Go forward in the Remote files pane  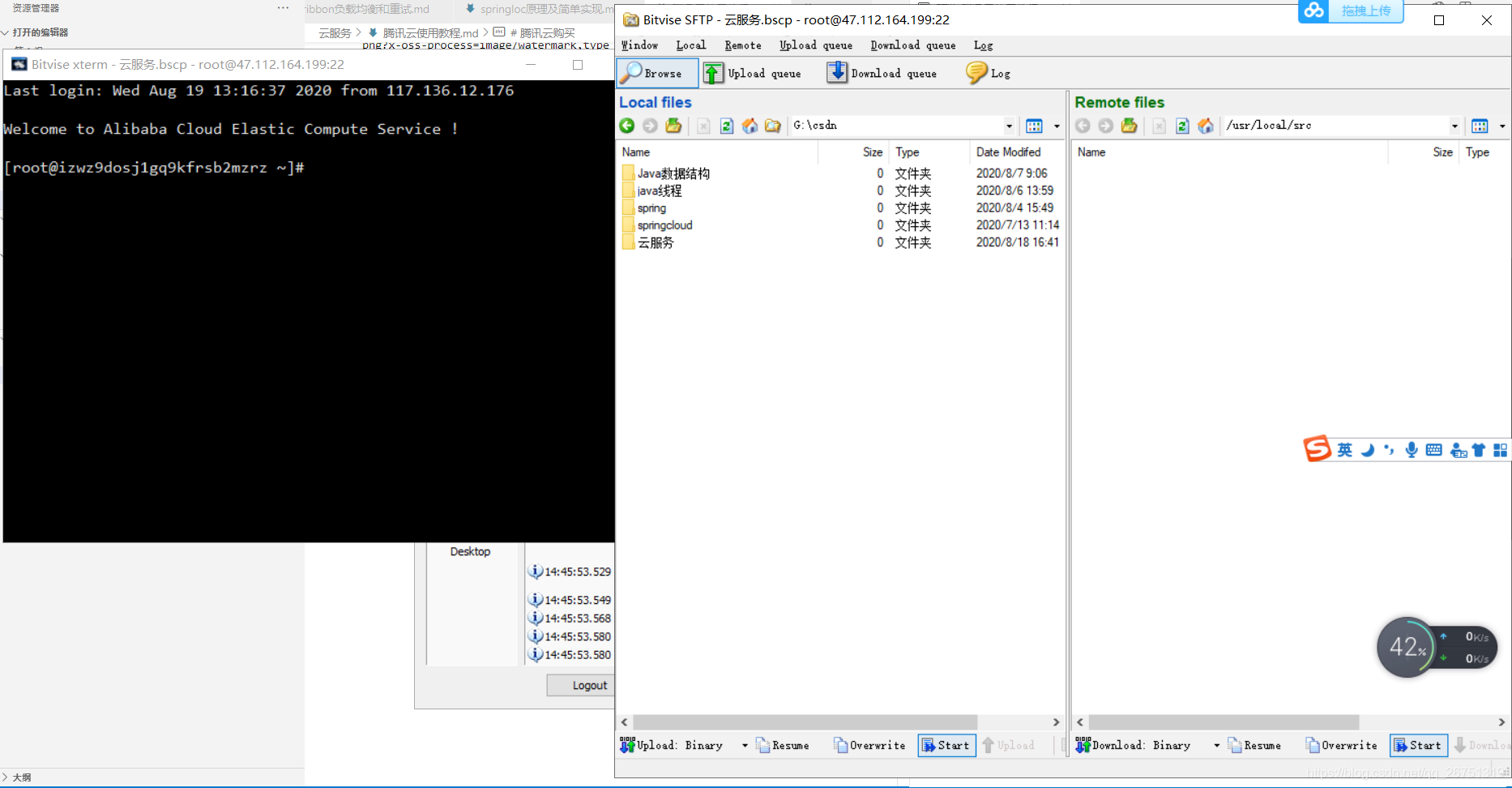(x=1105, y=126)
